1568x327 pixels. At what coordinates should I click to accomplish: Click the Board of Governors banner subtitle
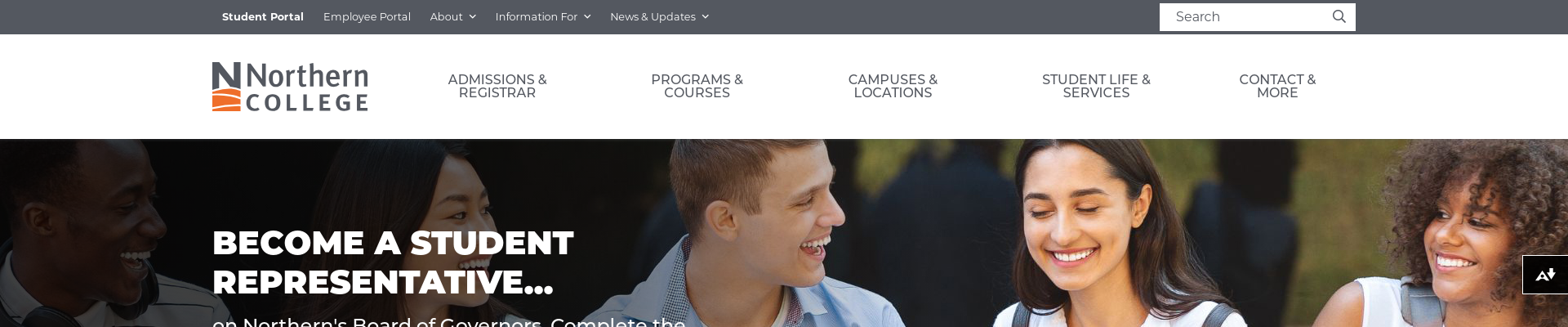coord(448,321)
